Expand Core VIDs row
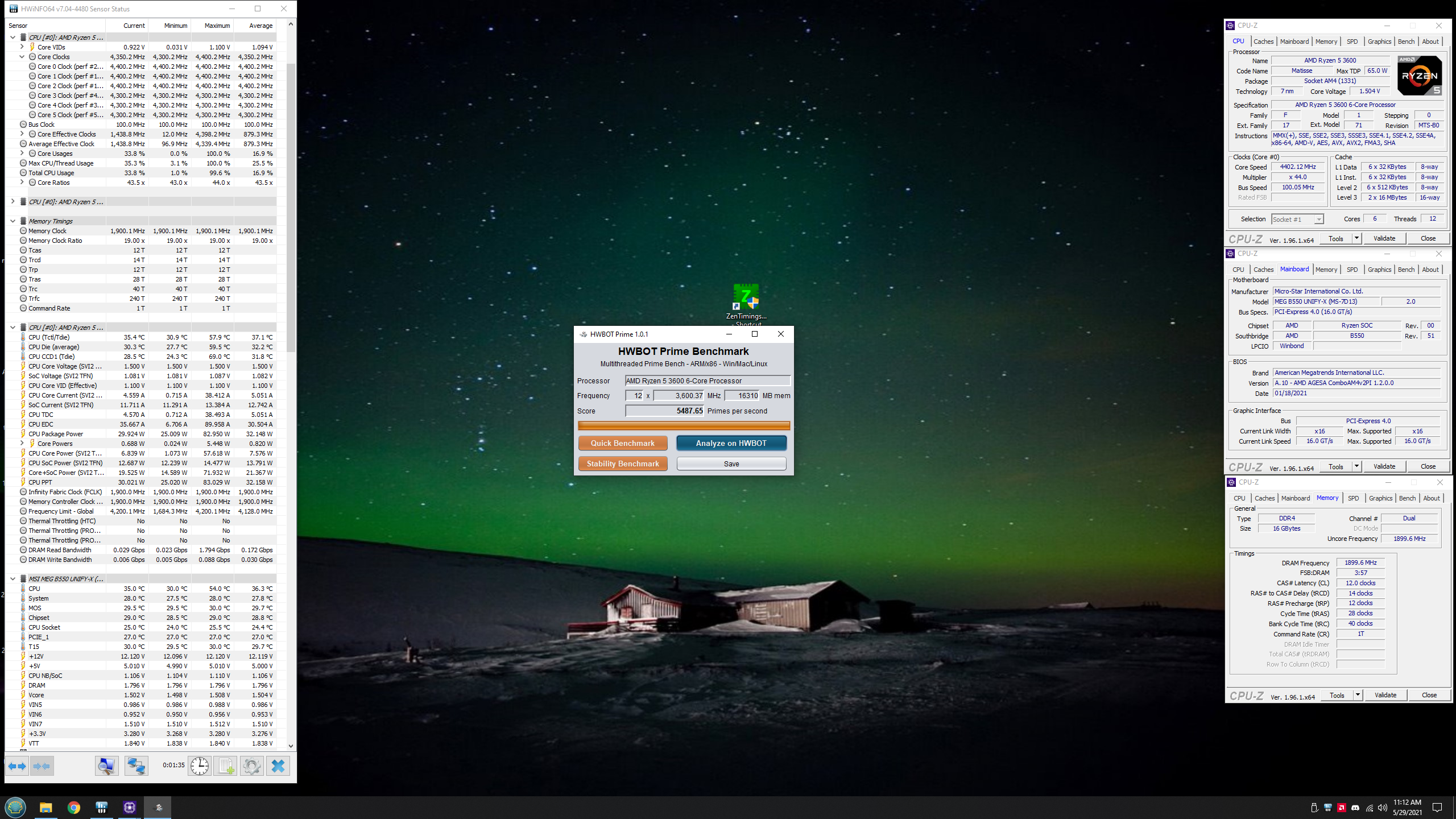 (x=22, y=47)
